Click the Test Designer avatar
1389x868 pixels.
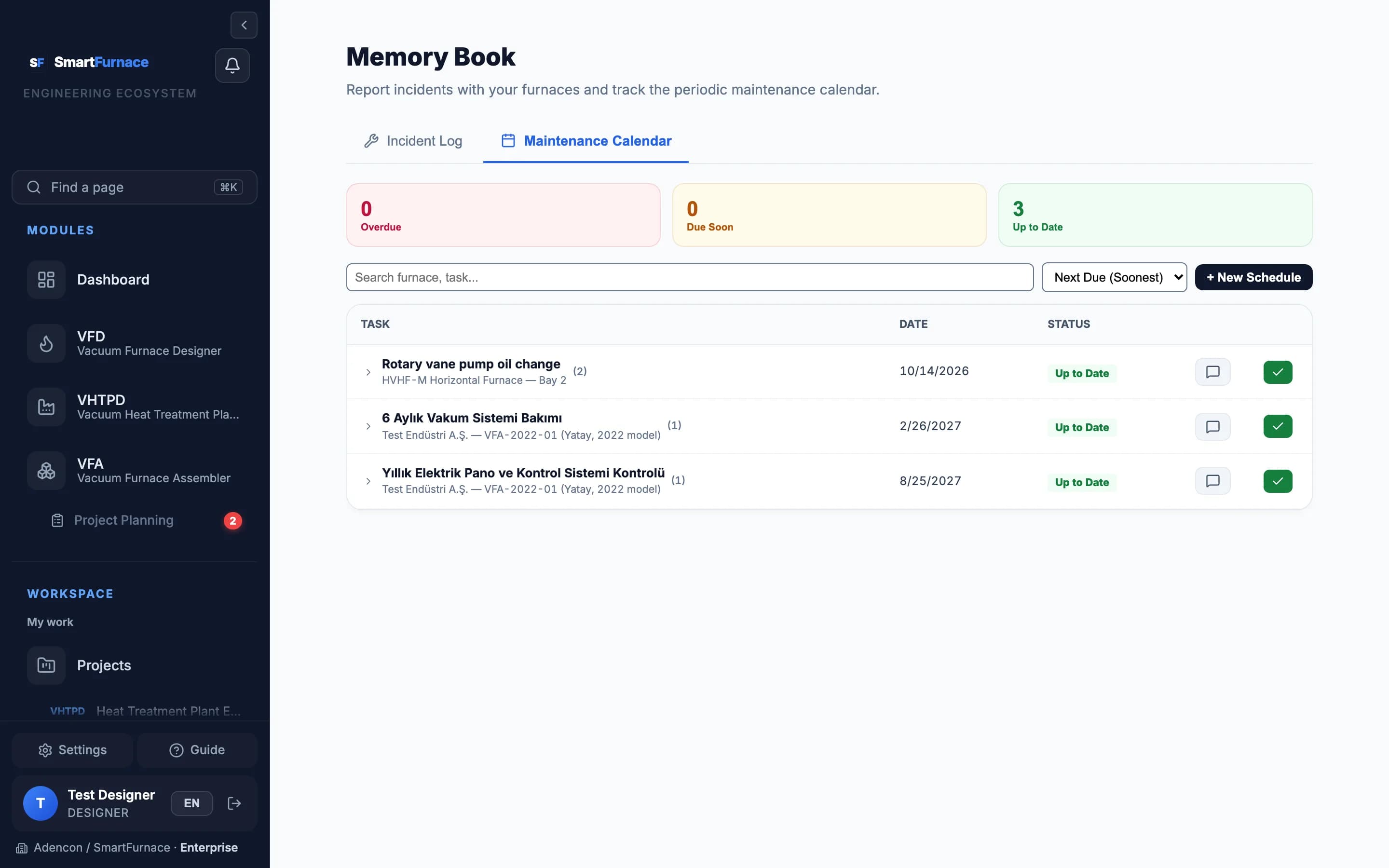pos(40,803)
